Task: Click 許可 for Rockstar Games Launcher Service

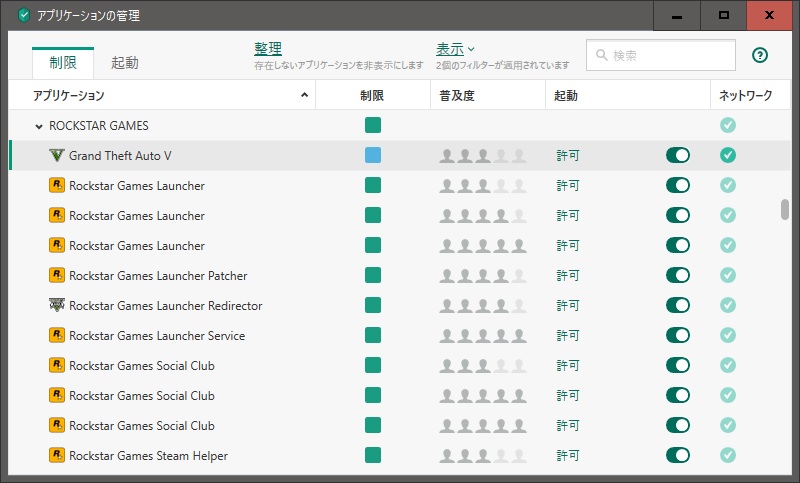Action: coord(567,336)
